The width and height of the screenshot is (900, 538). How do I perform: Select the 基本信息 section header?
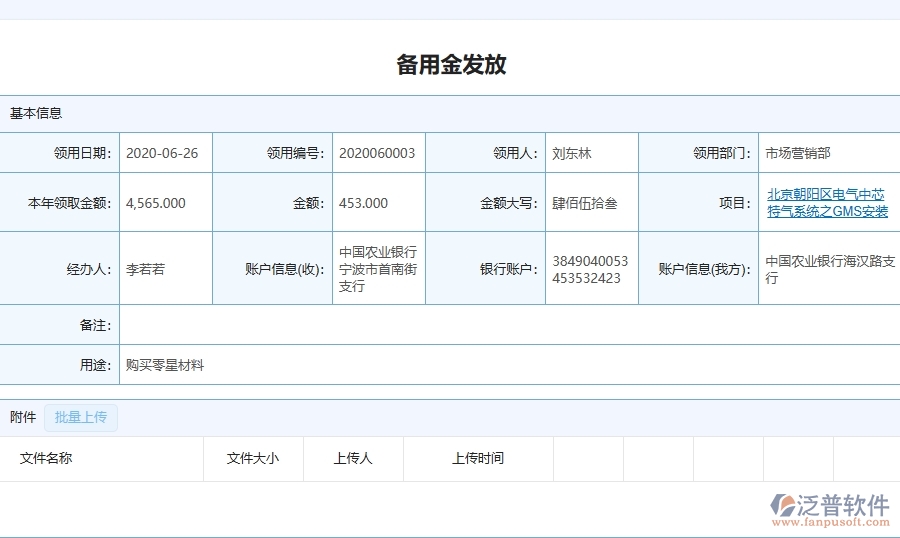(x=36, y=113)
